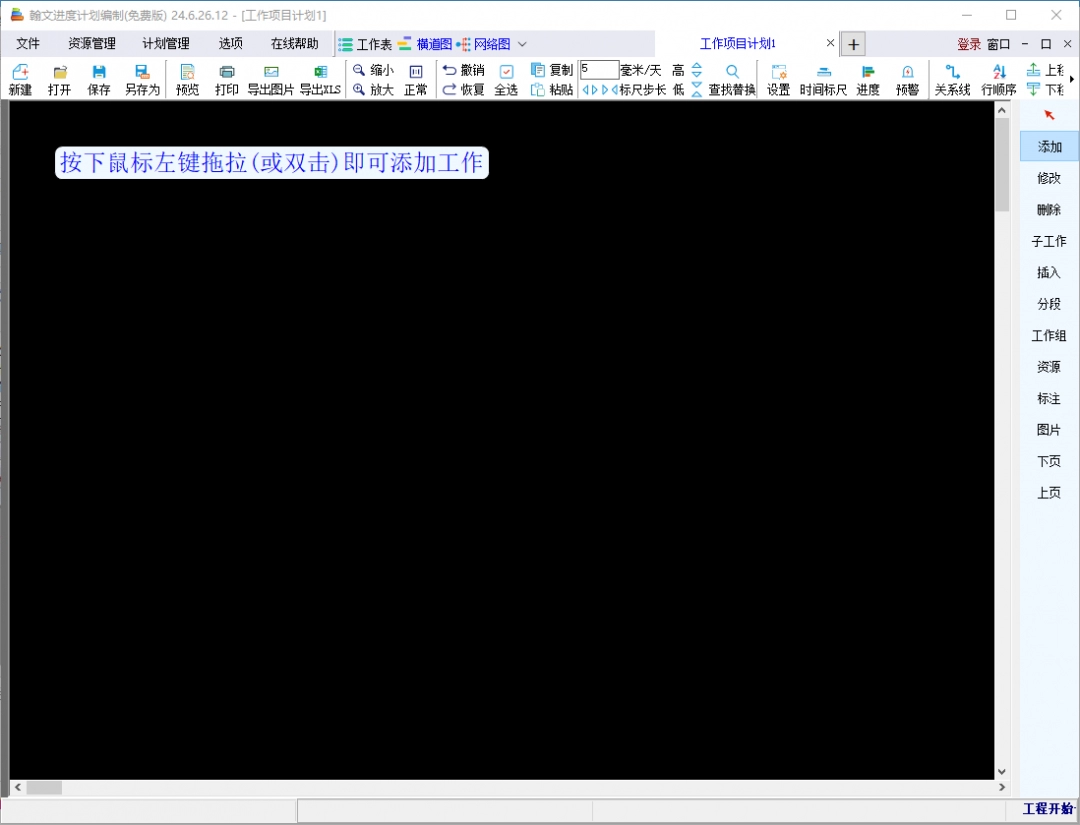The width and height of the screenshot is (1080, 825).
Task: Open the 计划管理 menu
Action: (x=166, y=43)
